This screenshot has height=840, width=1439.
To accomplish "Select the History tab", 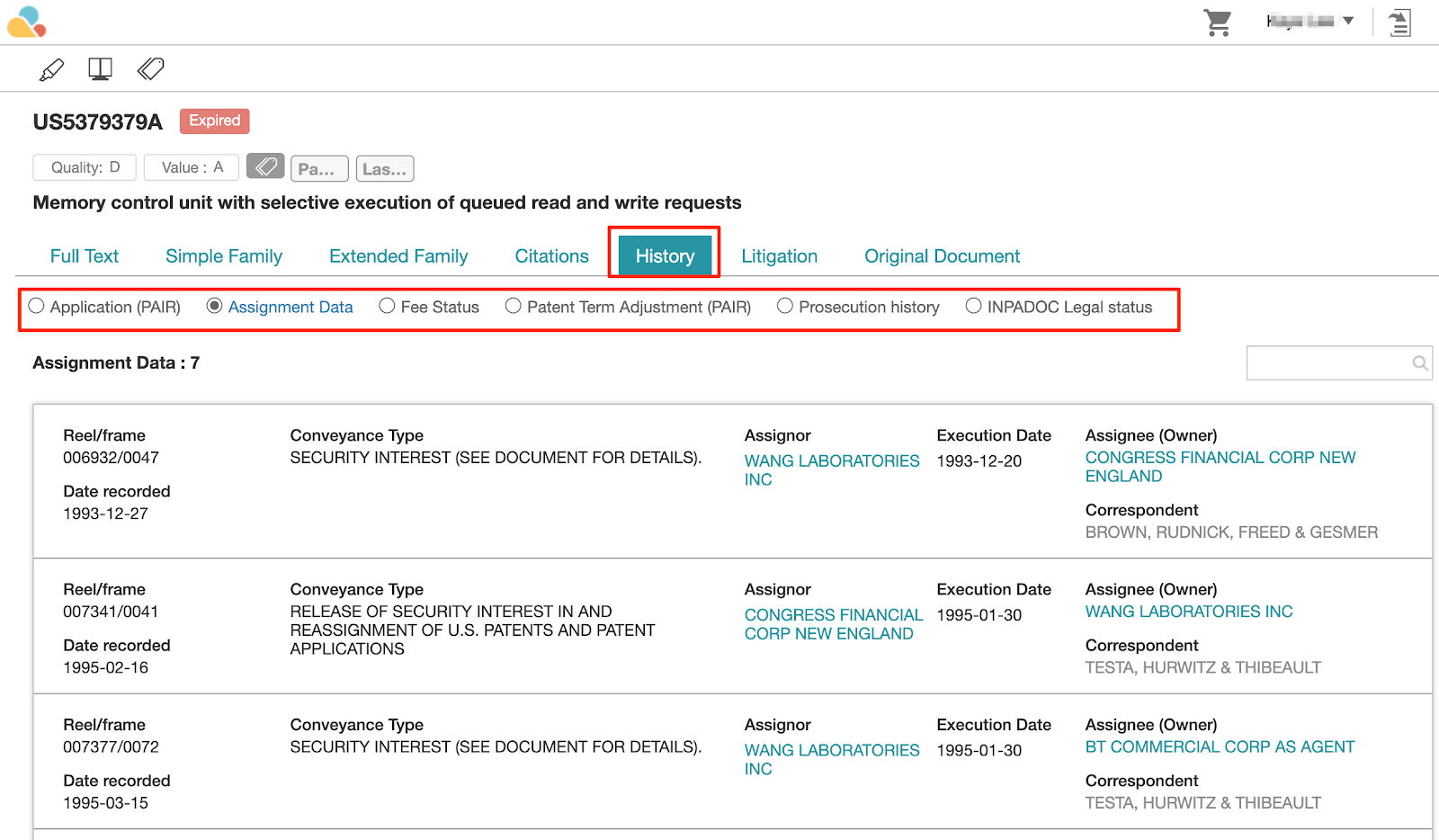I will 665,255.
